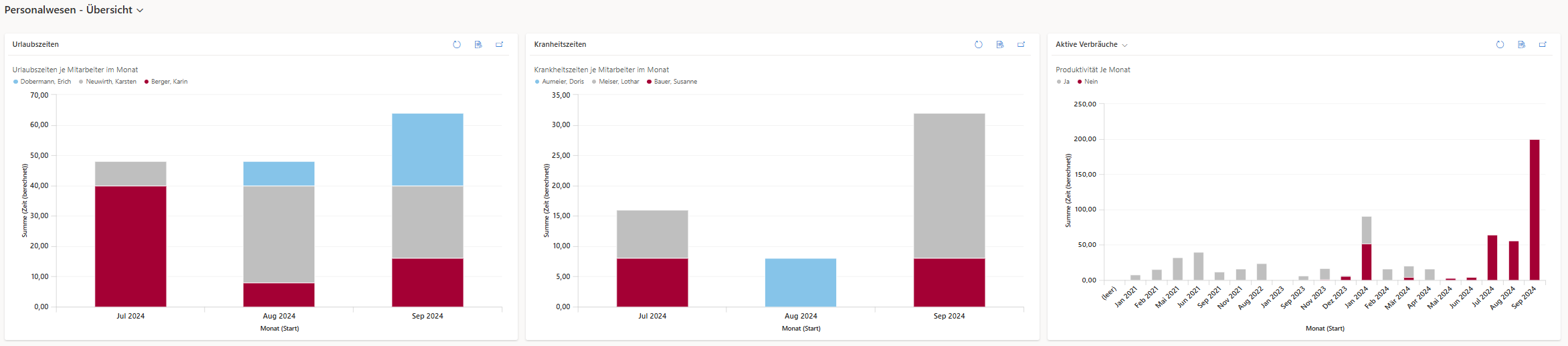Toggle the Meiser, Lothar legend series
The image size is (1568, 346).
(x=619, y=82)
